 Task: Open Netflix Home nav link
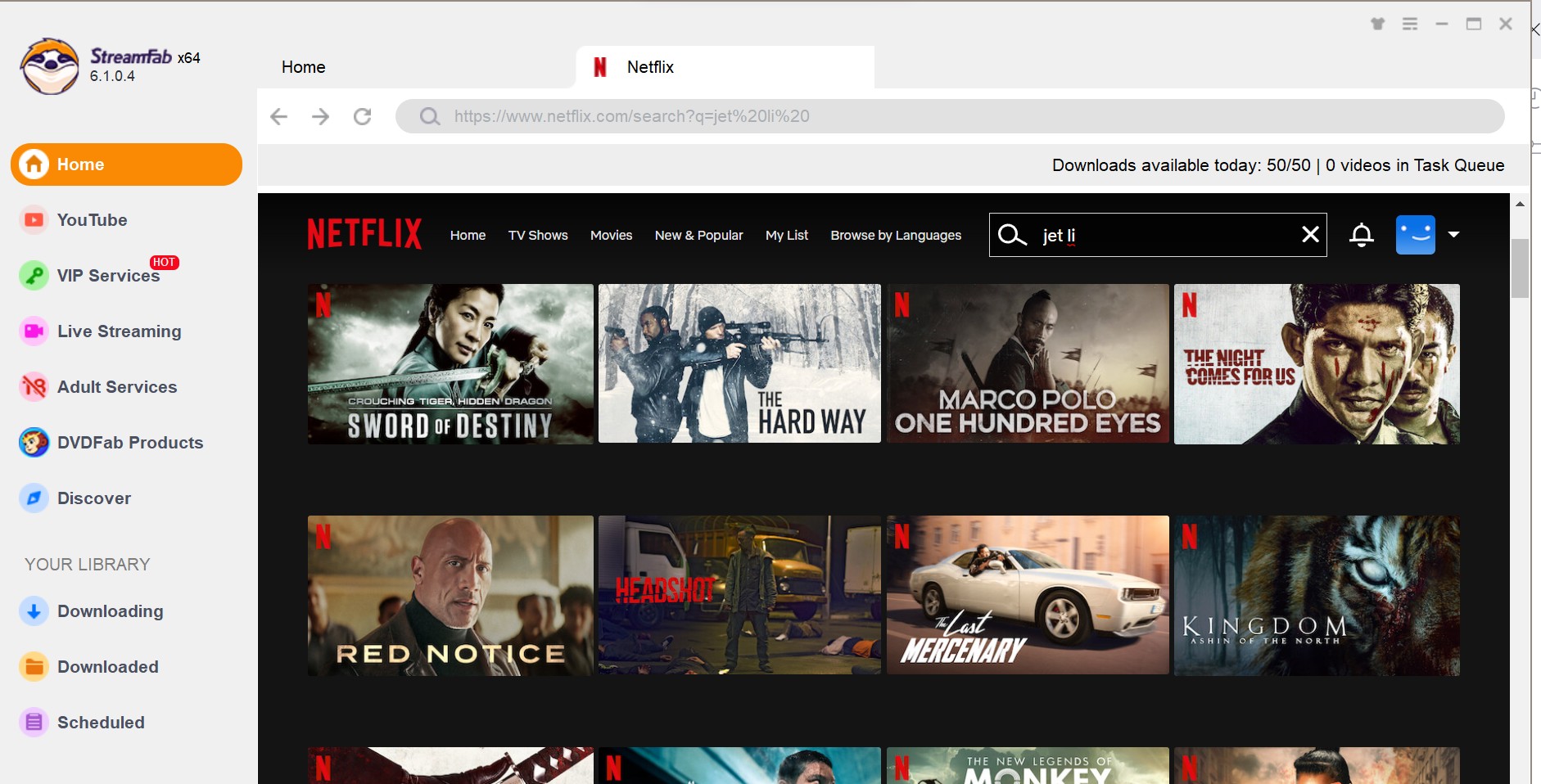coord(468,236)
